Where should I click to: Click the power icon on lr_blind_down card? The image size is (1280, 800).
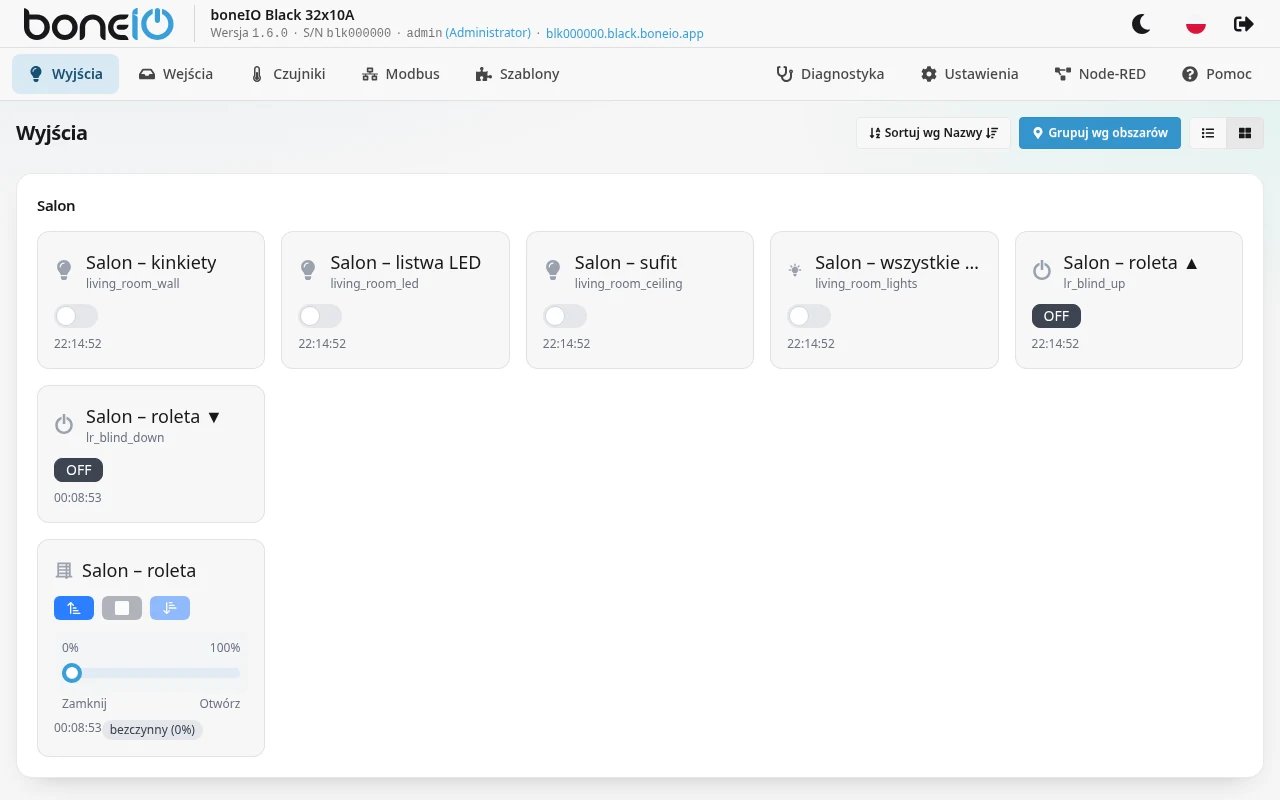point(64,424)
